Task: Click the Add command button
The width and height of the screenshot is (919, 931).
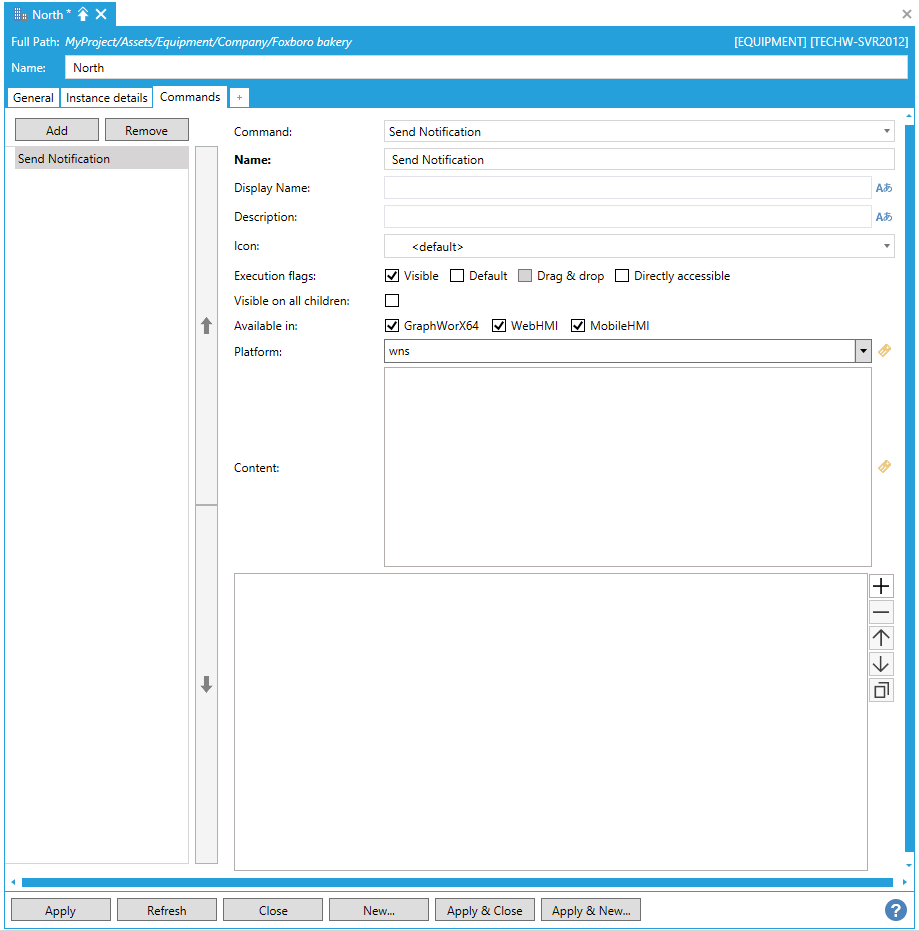Action: pos(57,131)
